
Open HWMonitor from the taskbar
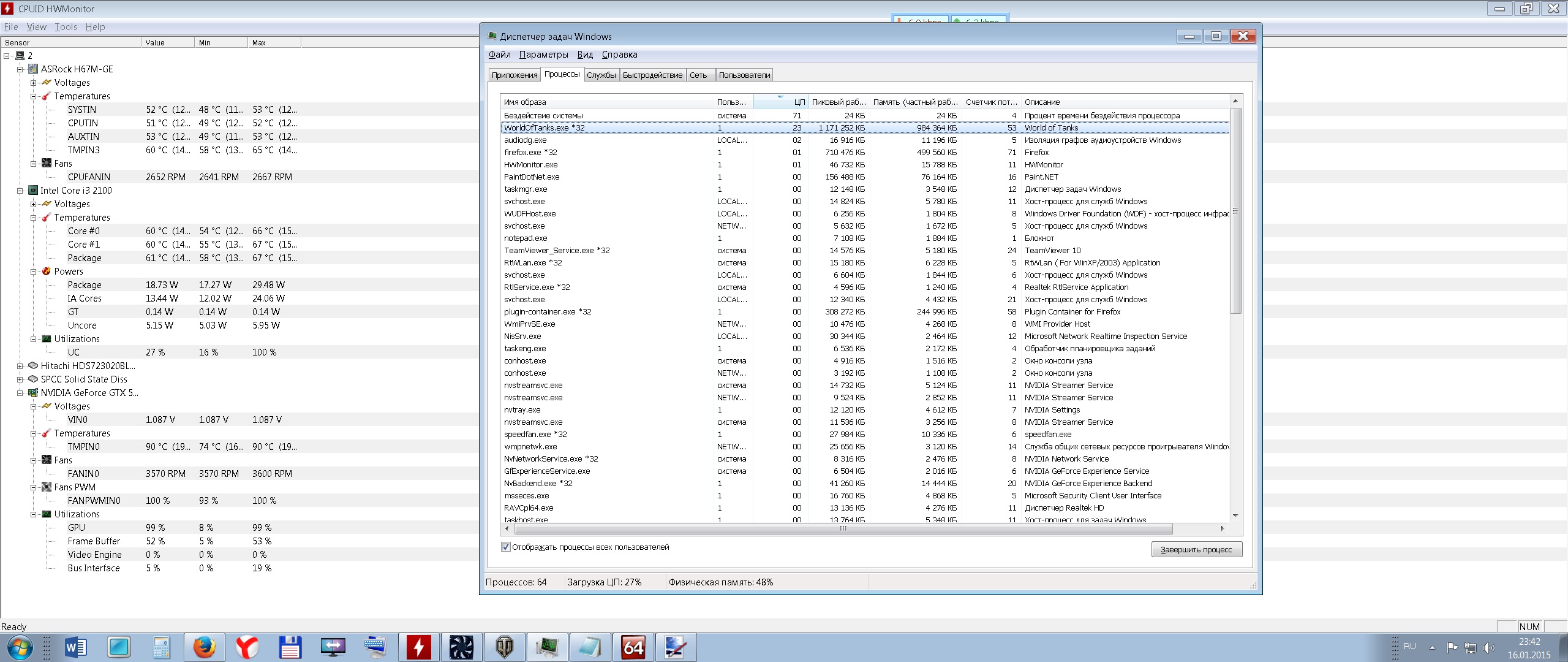(418, 647)
